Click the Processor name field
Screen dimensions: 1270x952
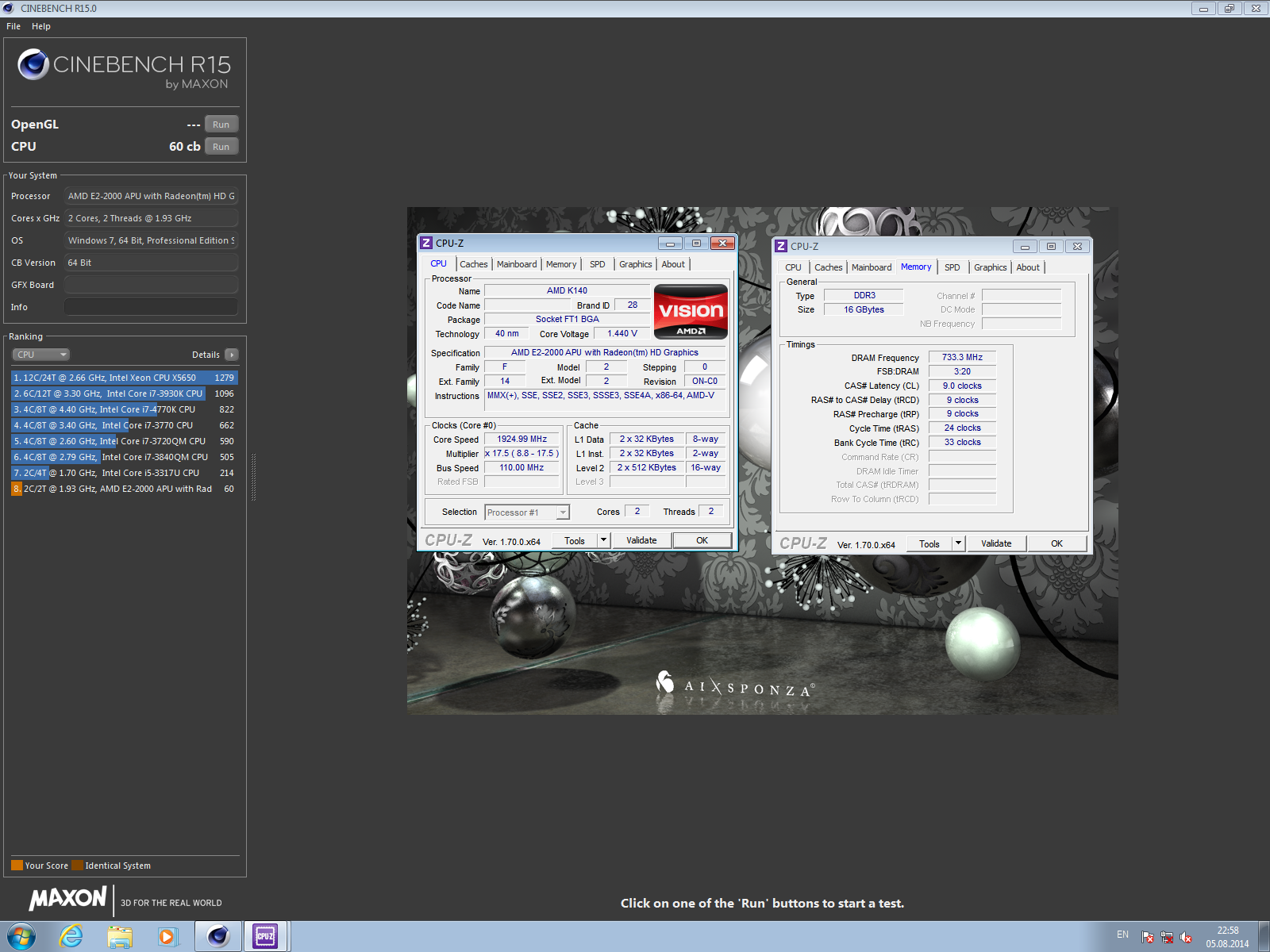tap(151, 196)
